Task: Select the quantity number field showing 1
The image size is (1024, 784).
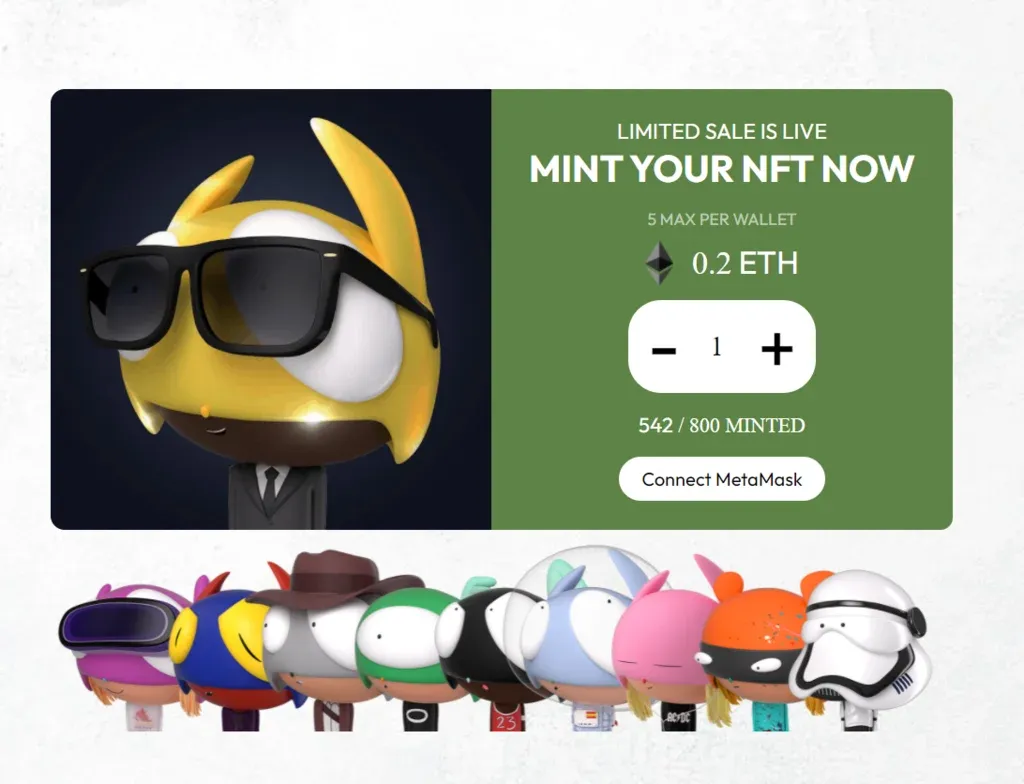Action: pyautogui.click(x=717, y=346)
